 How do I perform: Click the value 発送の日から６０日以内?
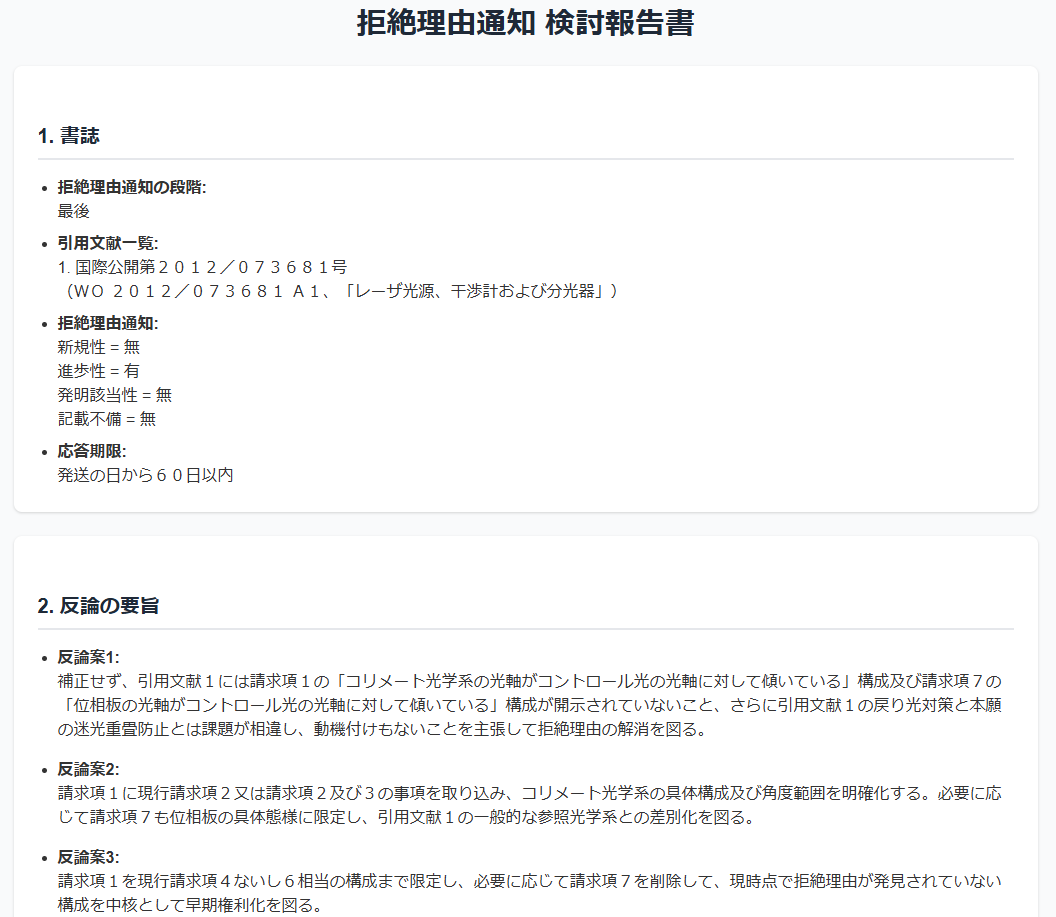pos(145,475)
